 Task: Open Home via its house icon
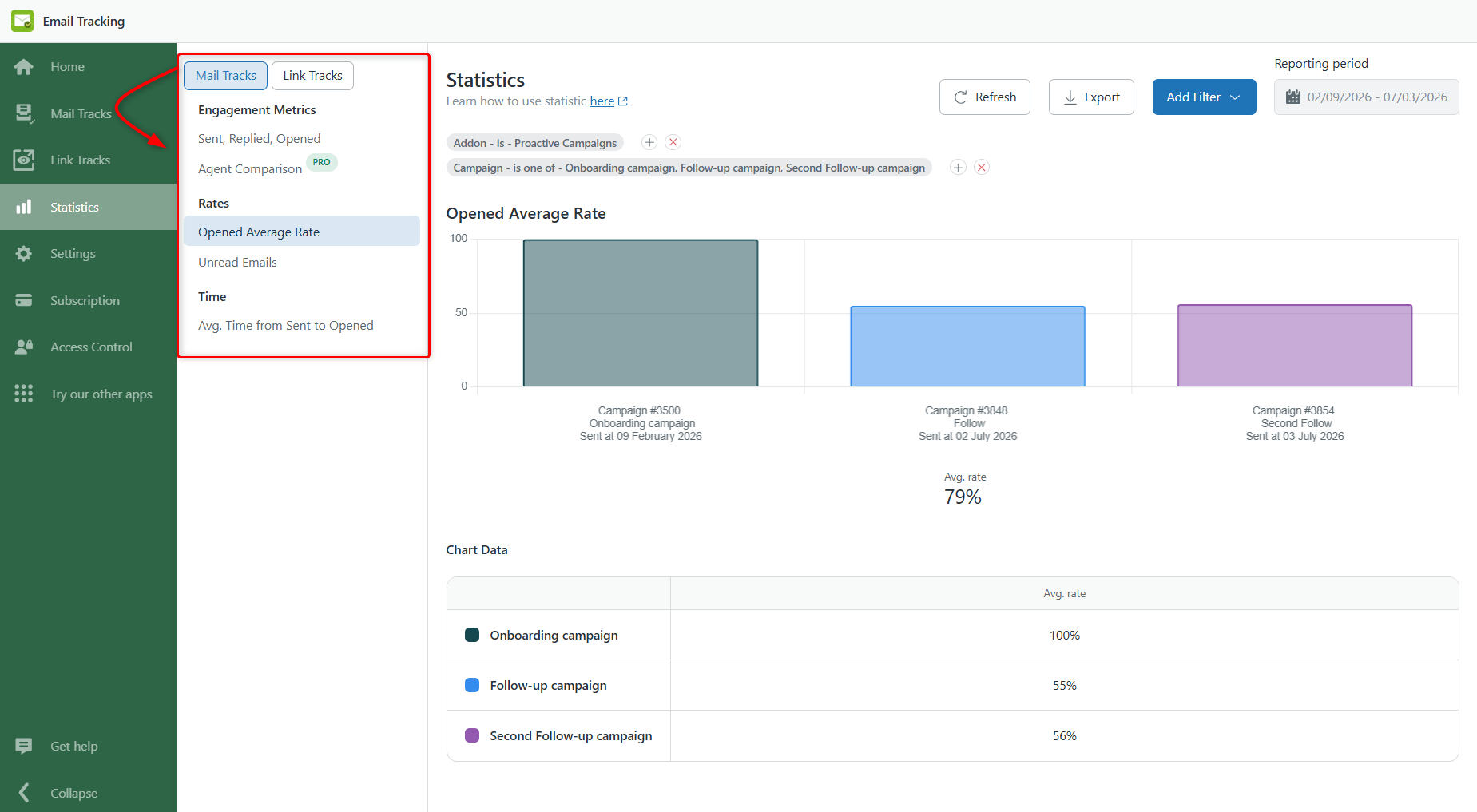(x=24, y=67)
